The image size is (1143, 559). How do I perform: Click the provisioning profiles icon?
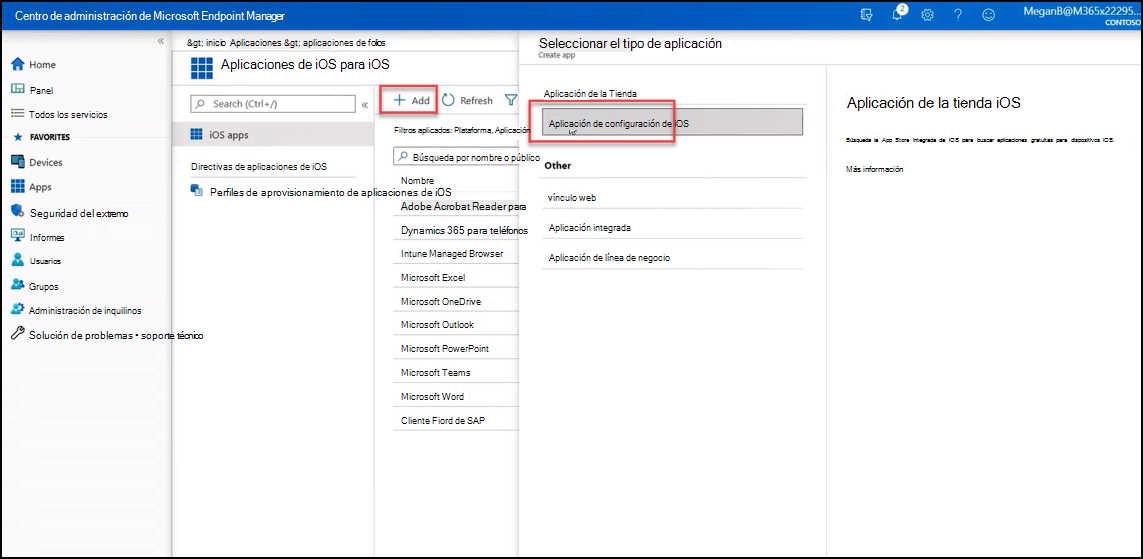195,190
